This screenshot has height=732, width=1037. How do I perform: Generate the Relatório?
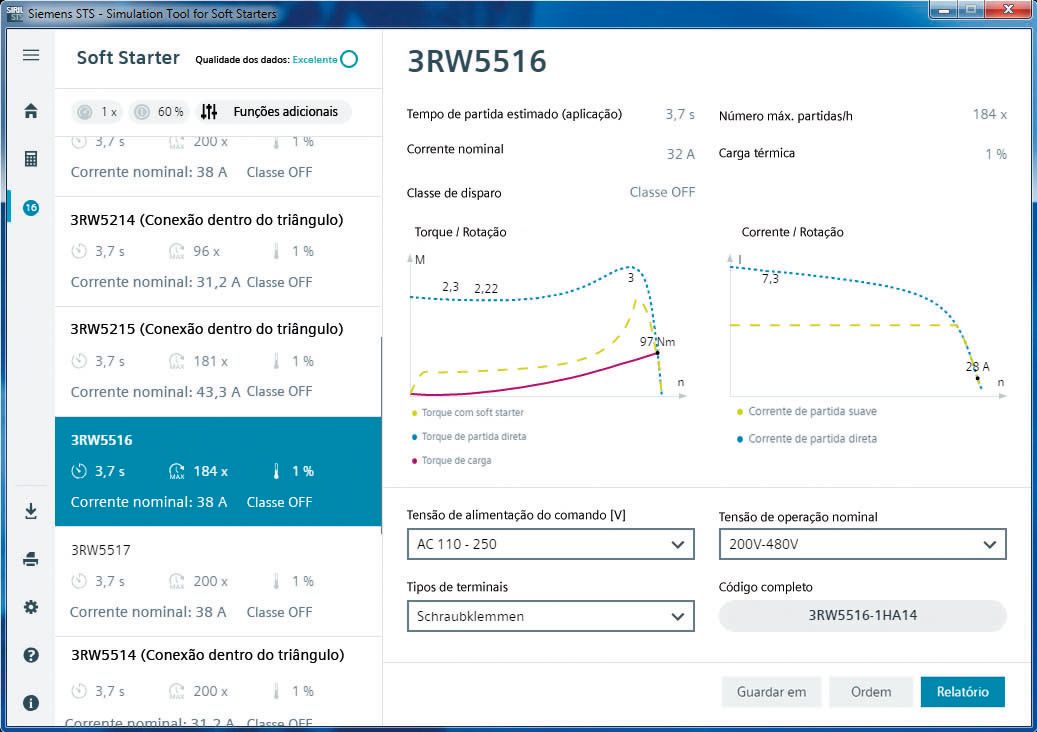click(x=962, y=691)
